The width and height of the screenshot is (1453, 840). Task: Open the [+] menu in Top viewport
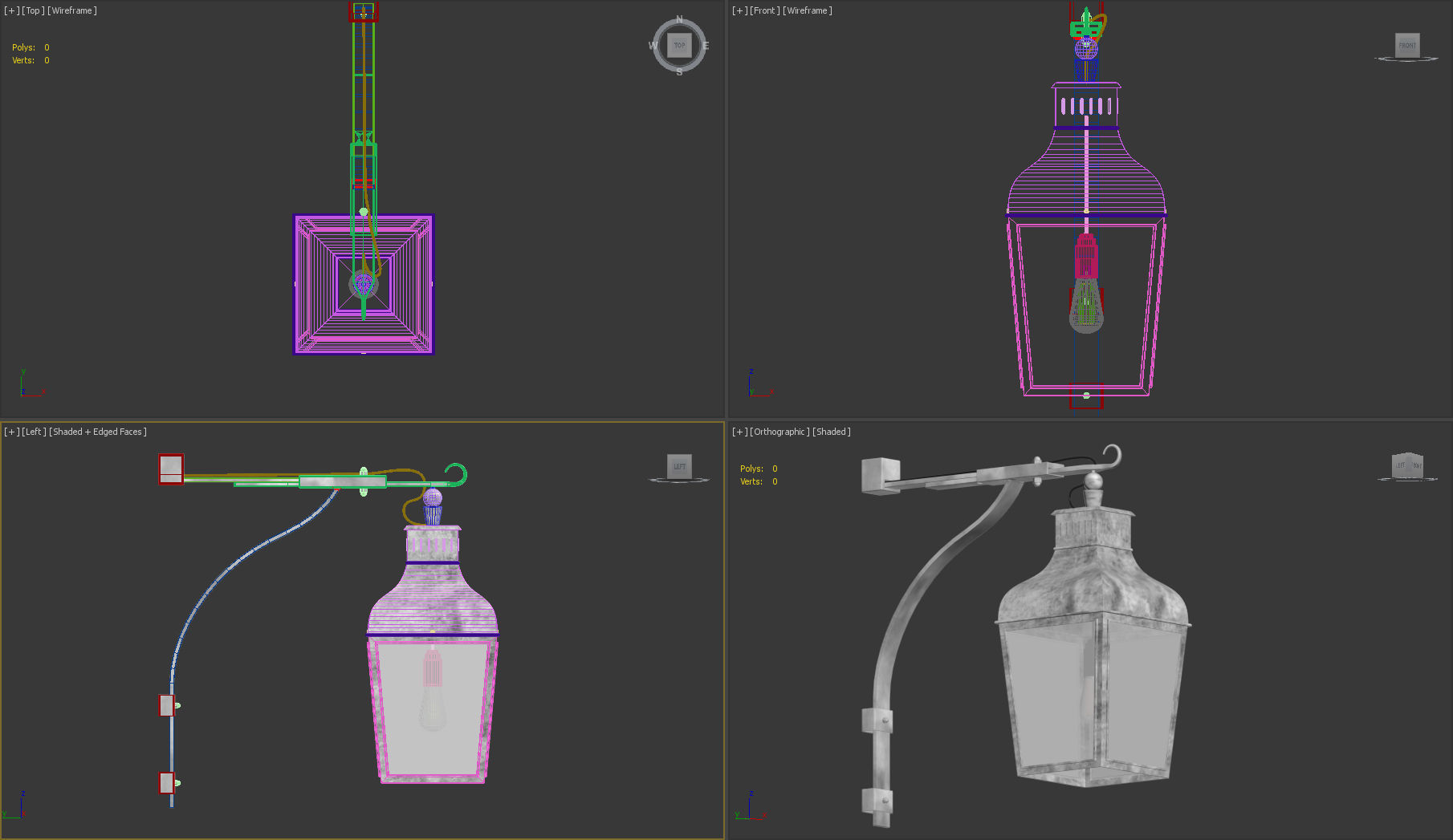(x=11, y=10)
